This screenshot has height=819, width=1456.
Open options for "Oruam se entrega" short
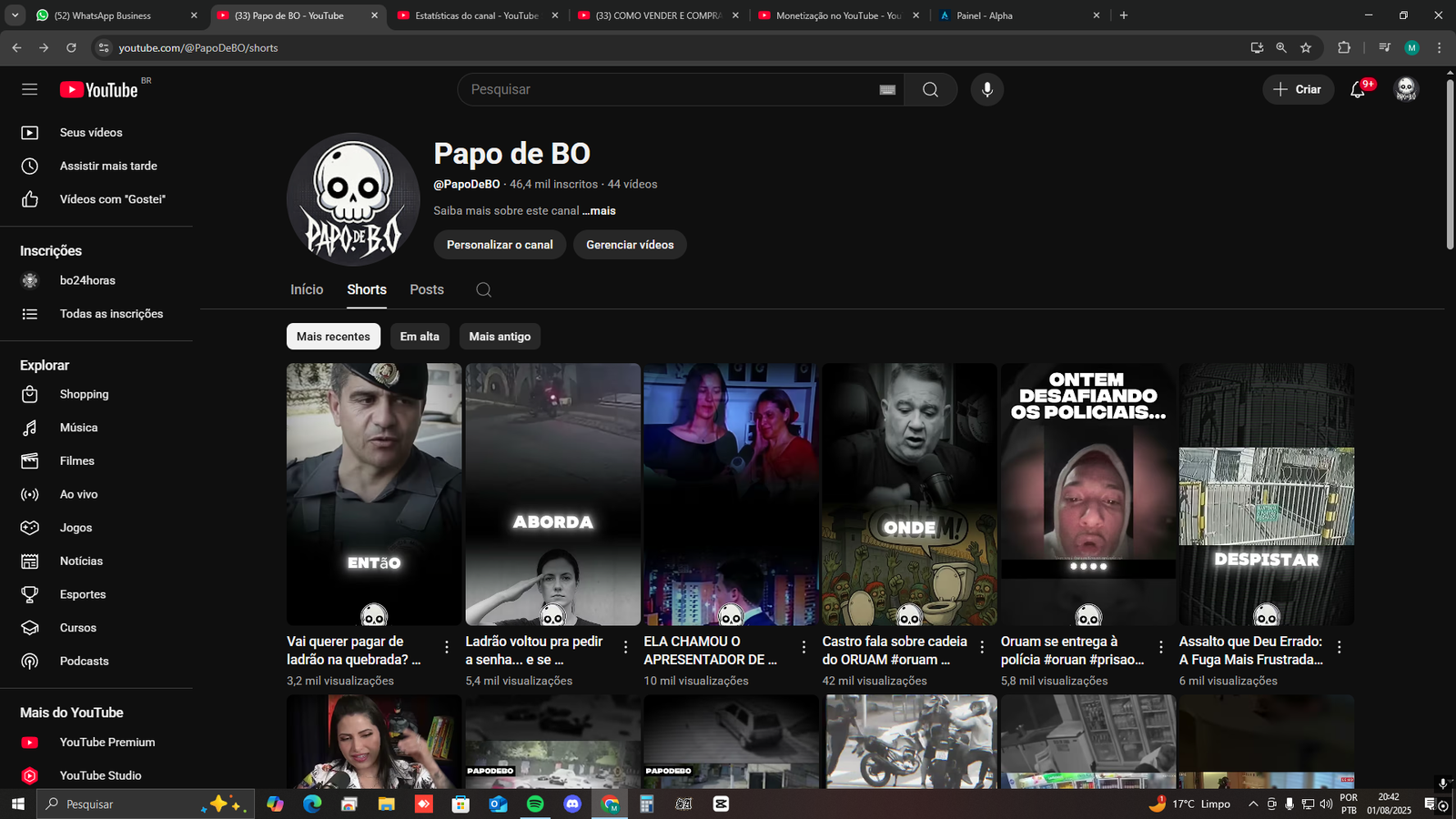tap(1160, 647)
